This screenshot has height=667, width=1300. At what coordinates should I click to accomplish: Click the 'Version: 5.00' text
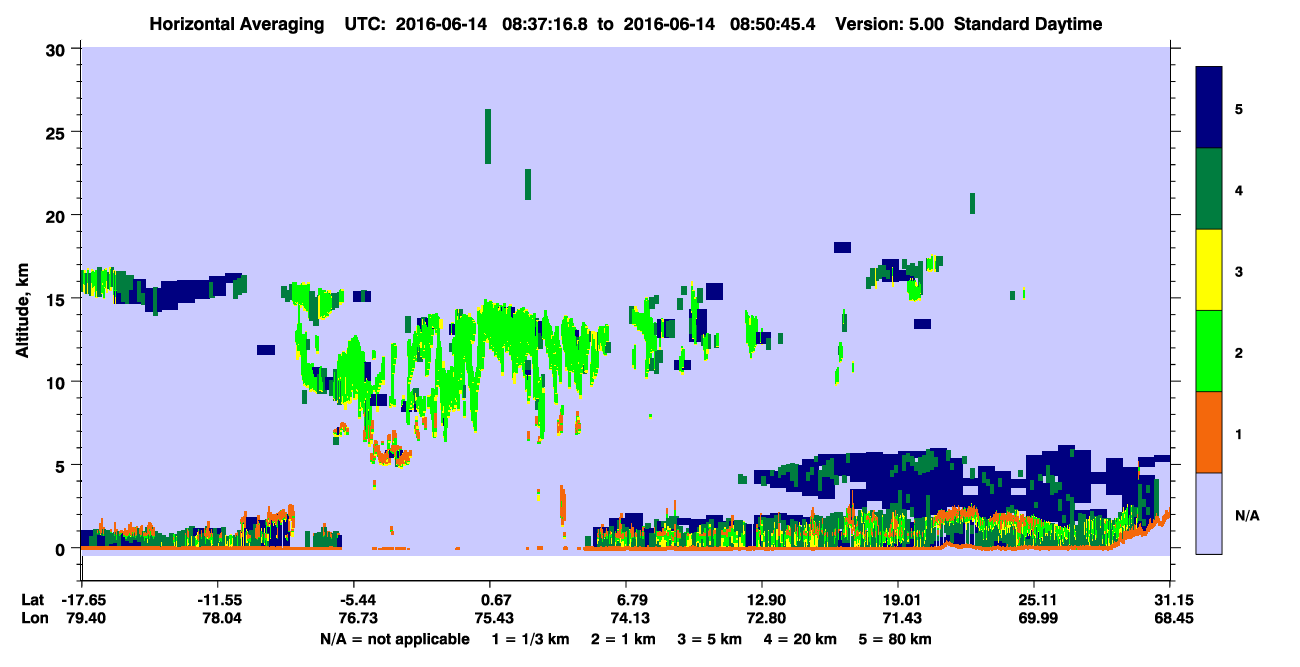tap(889, 24)
